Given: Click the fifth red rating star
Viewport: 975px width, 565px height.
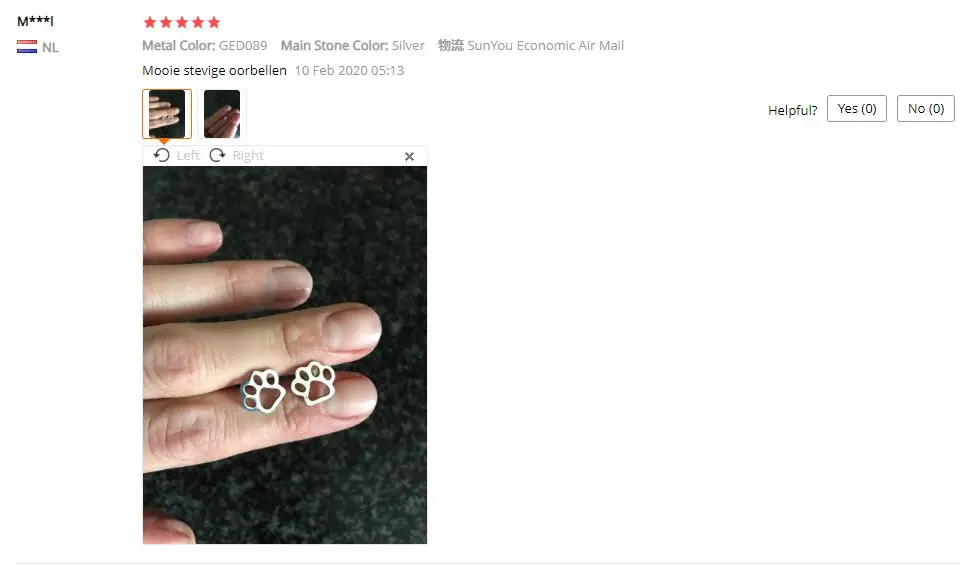Looking at the screenshot, I should (214, 22).
